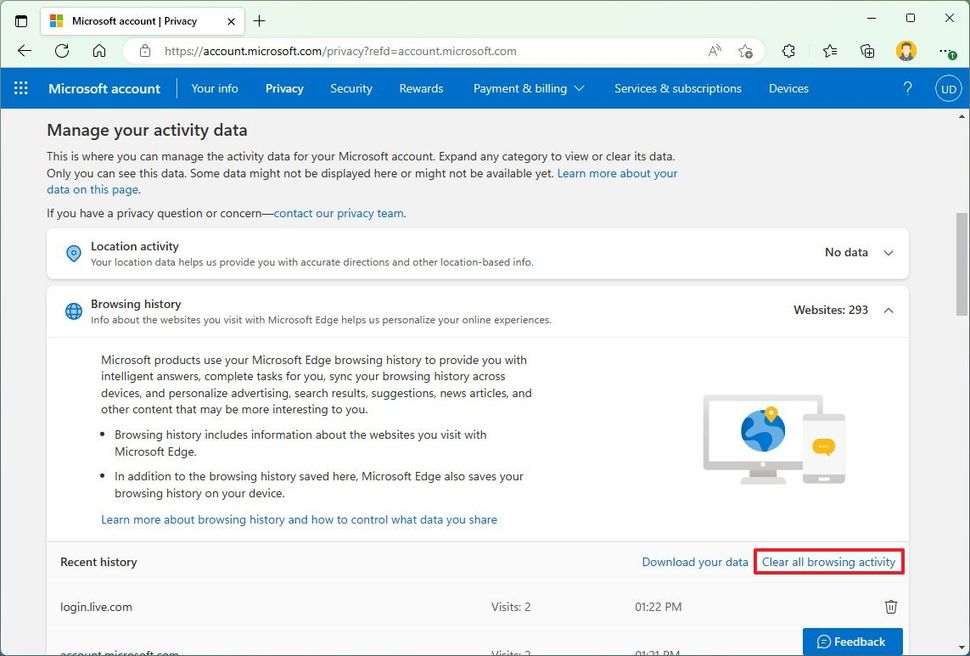970x656 pixels.
Task: Add this page to favorites
Action: (x=745, y=50)
